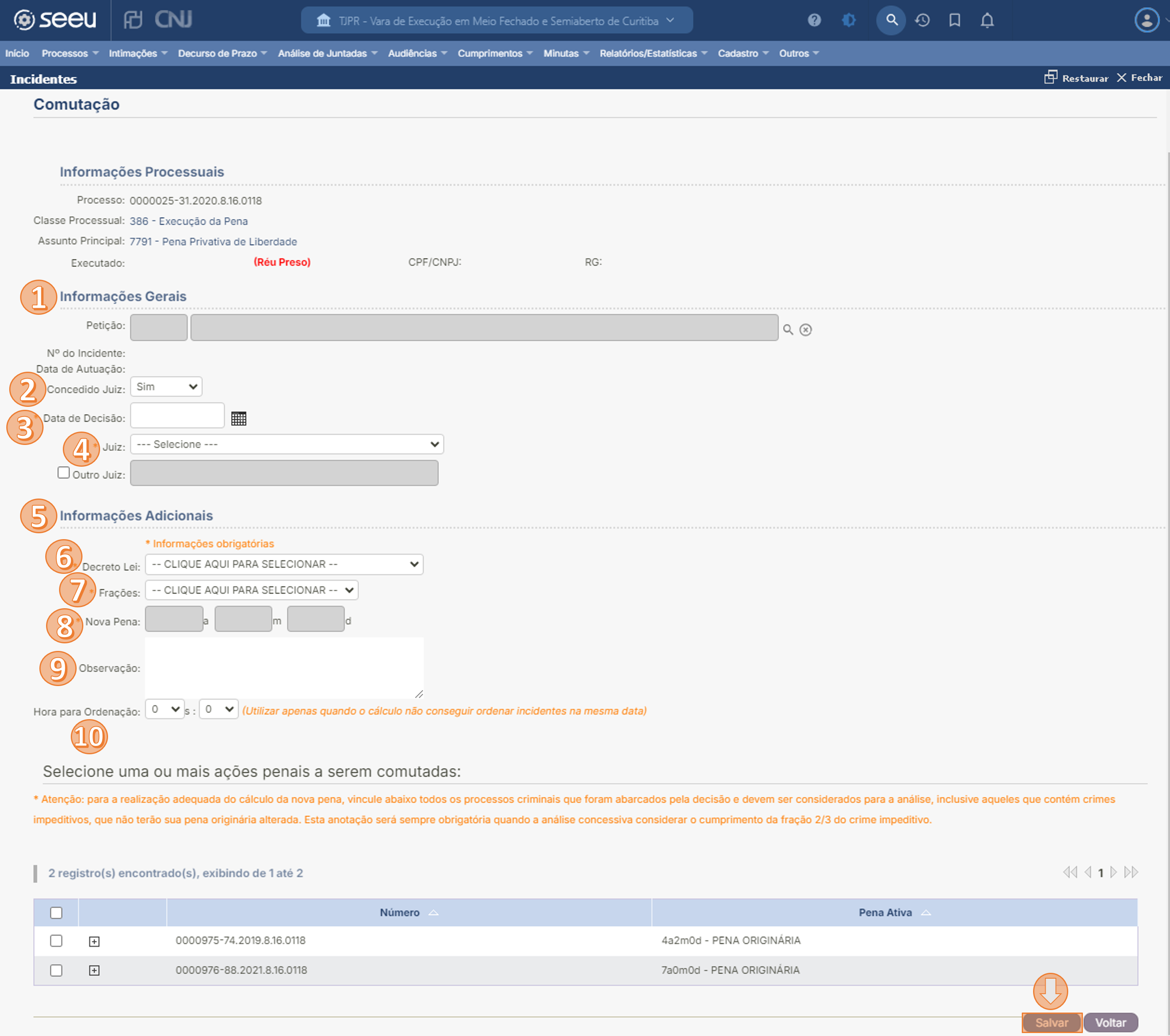This screenshot has height=1036, width=1170.
Task: Open the Análise de Juntadas menu
Action: pos(327,53)
